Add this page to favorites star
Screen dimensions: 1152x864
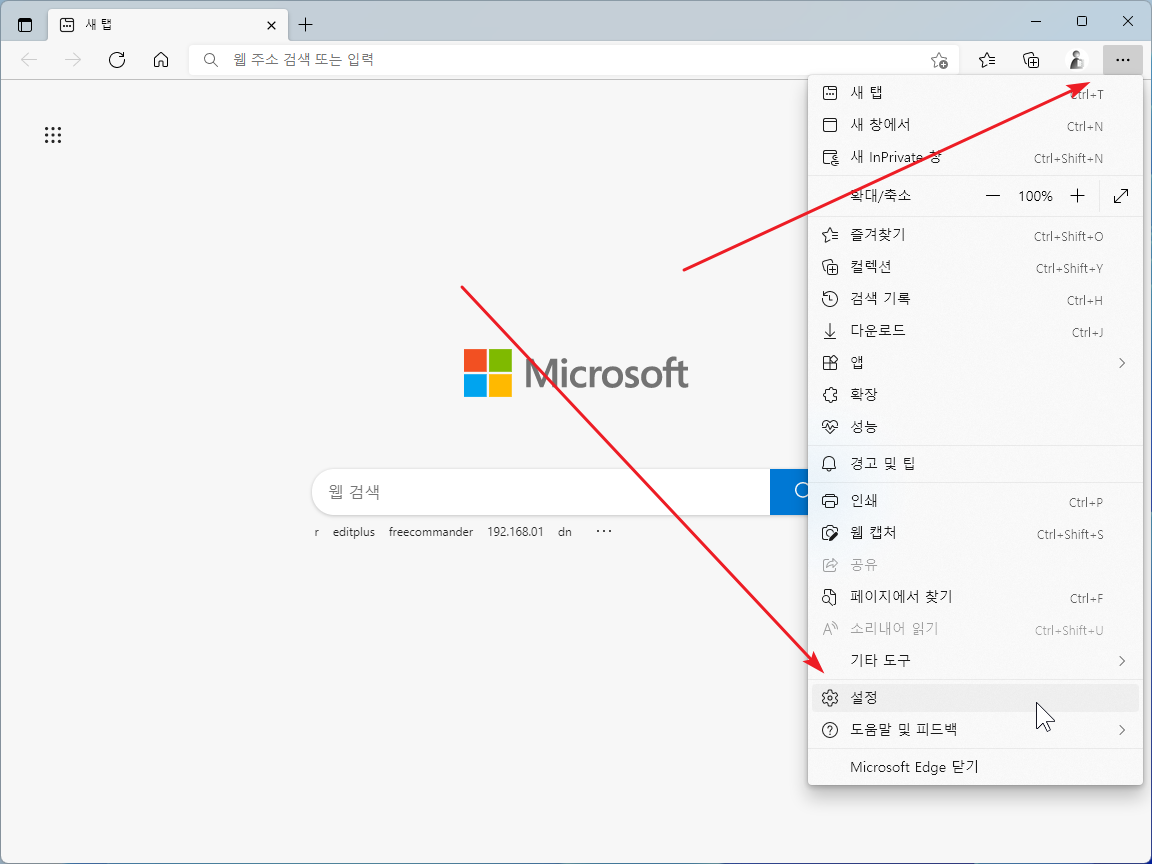pyautogui.click(x=939, y=60)
